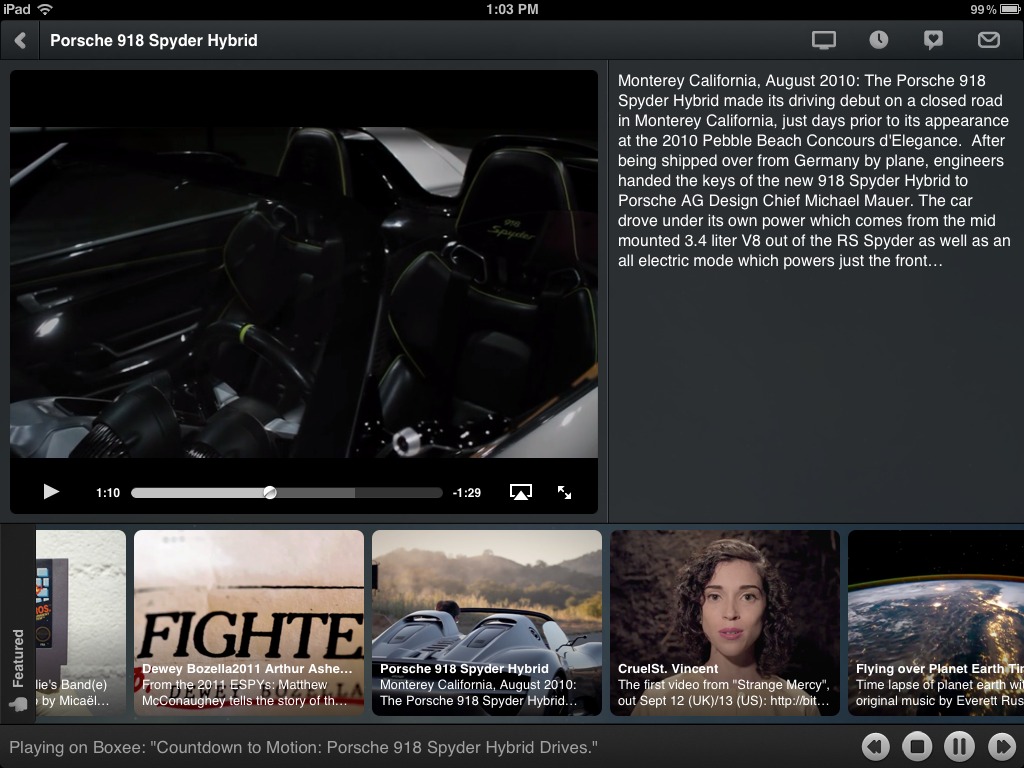Go back using the top-left arrow
1024x768 pixels.
pyautogui.click(x=20, y=41)
